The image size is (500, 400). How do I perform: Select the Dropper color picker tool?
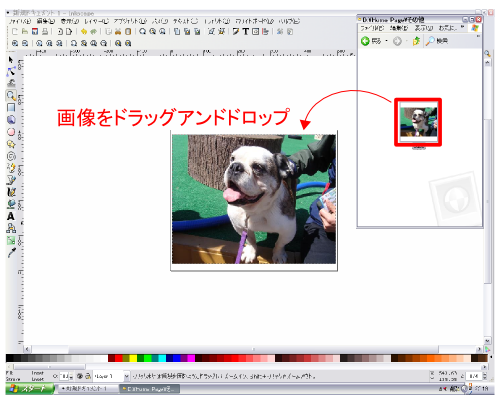tap(11, 253)
